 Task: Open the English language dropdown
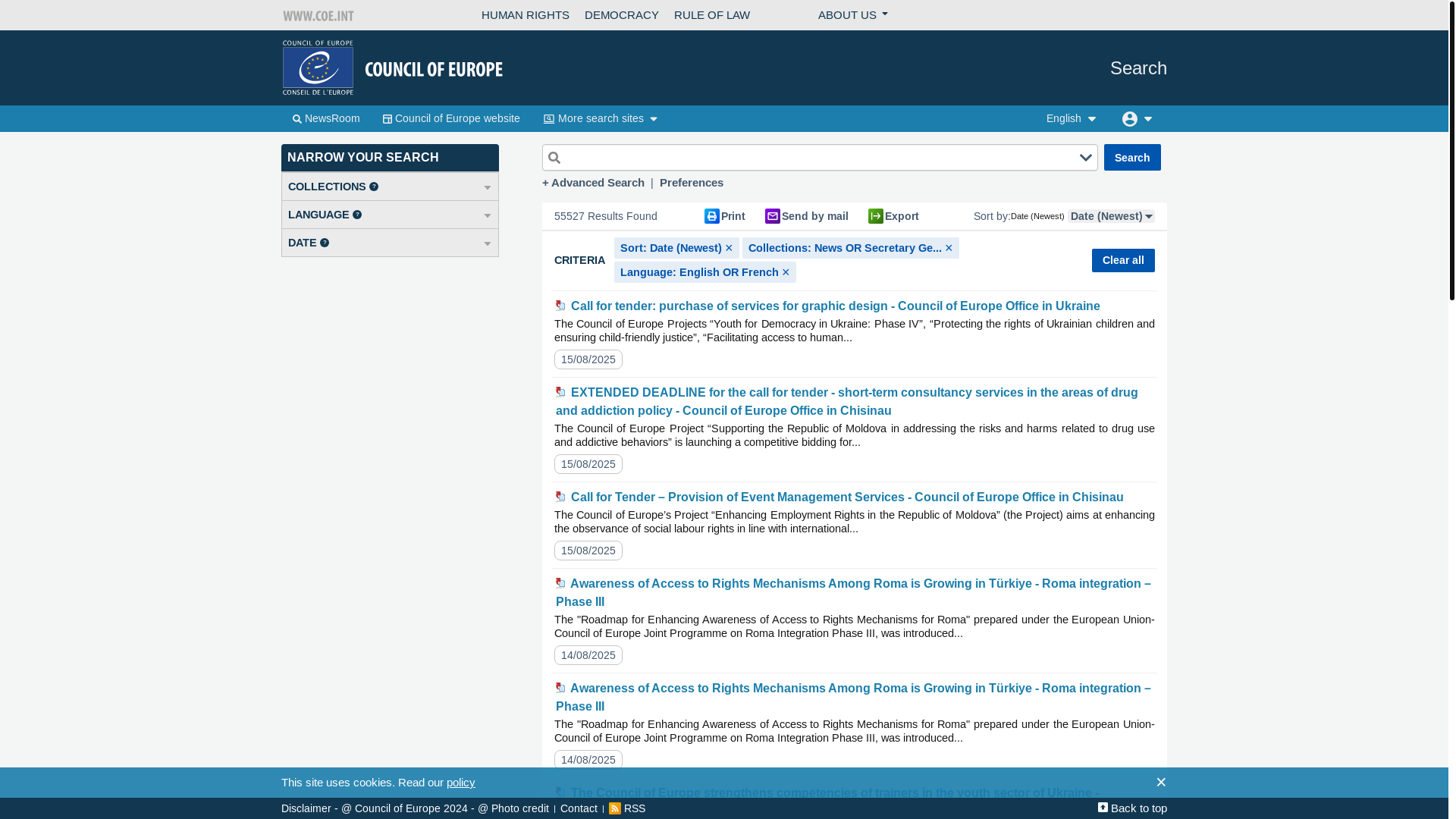(1071, 118)
